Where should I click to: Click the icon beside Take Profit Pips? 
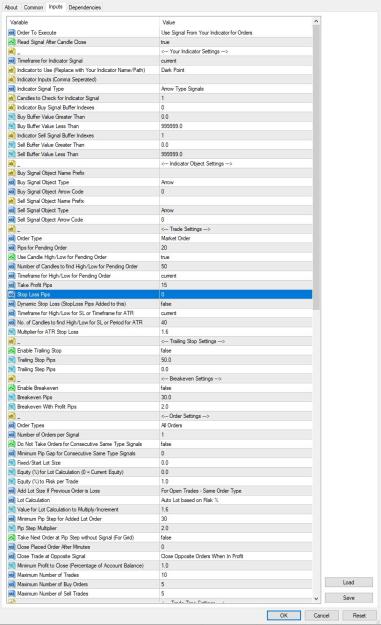click(x=12, y=285)
